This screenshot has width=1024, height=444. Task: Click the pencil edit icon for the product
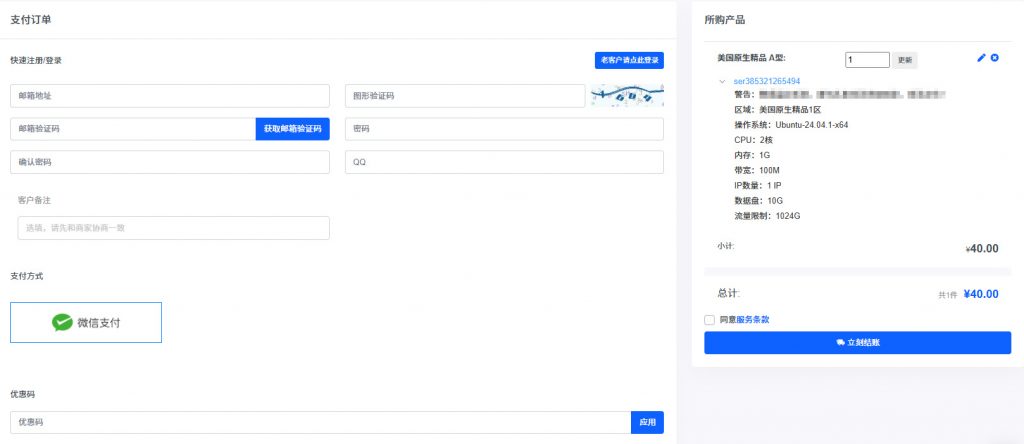coord(981,57)
